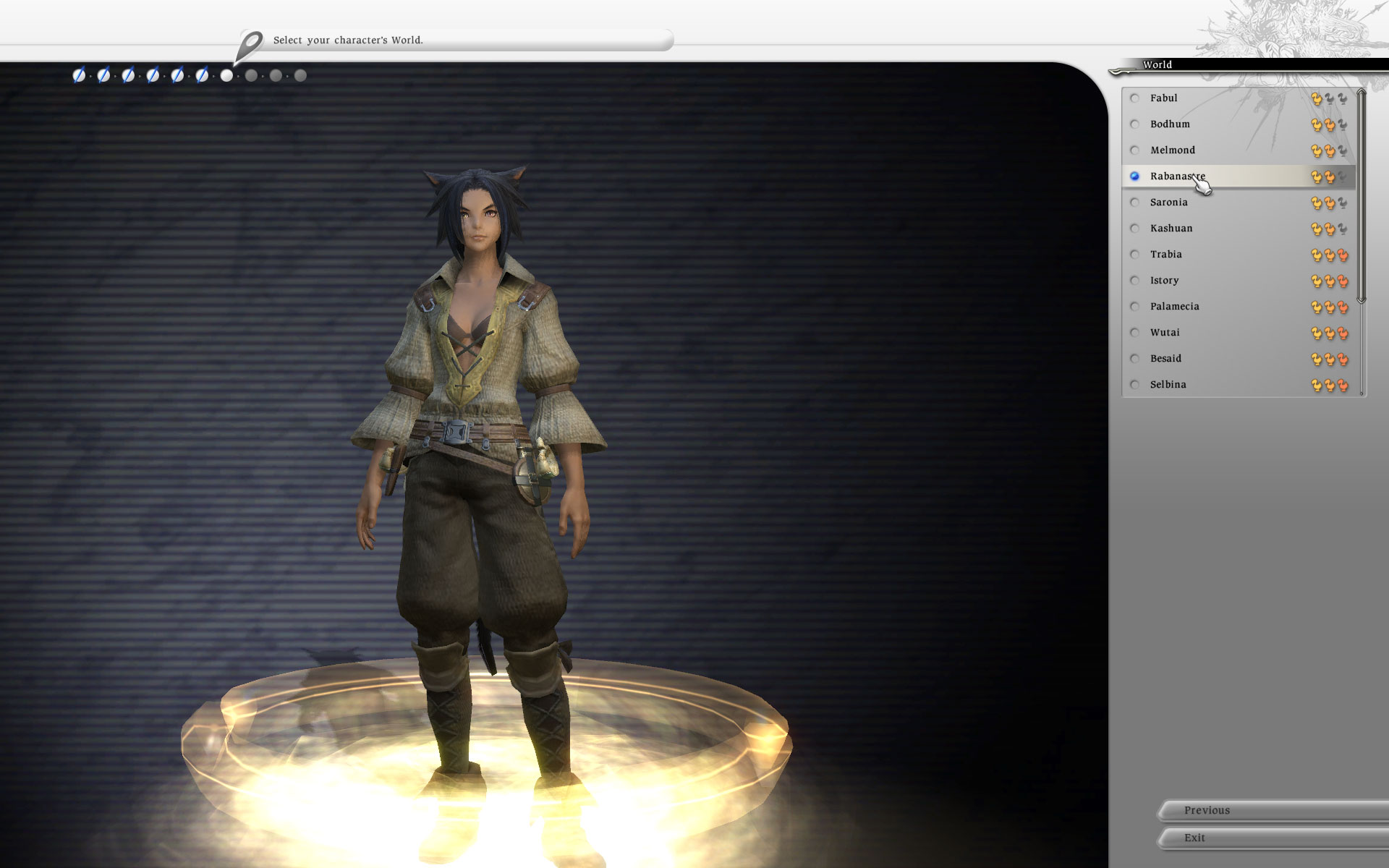Select the Besaid world radio button
Viewport: 1389px width, 868px height.
[1134, 359]
